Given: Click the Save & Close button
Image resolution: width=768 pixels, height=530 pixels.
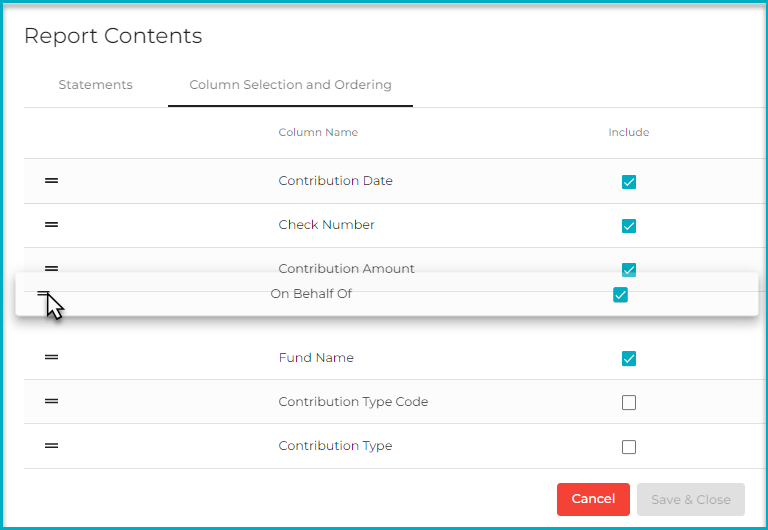Looking at the screenshot, I should pos(691,499).
